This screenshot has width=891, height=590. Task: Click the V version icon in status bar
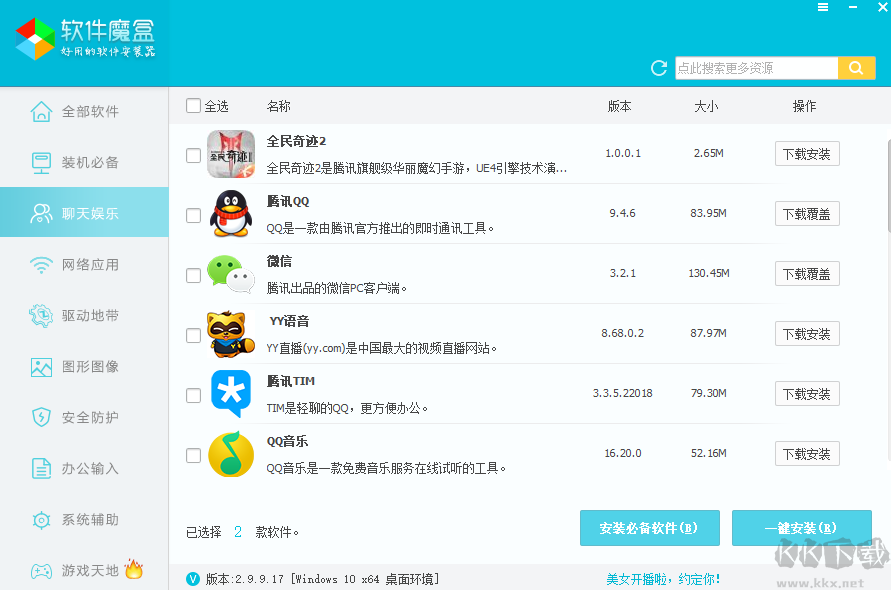193,579
